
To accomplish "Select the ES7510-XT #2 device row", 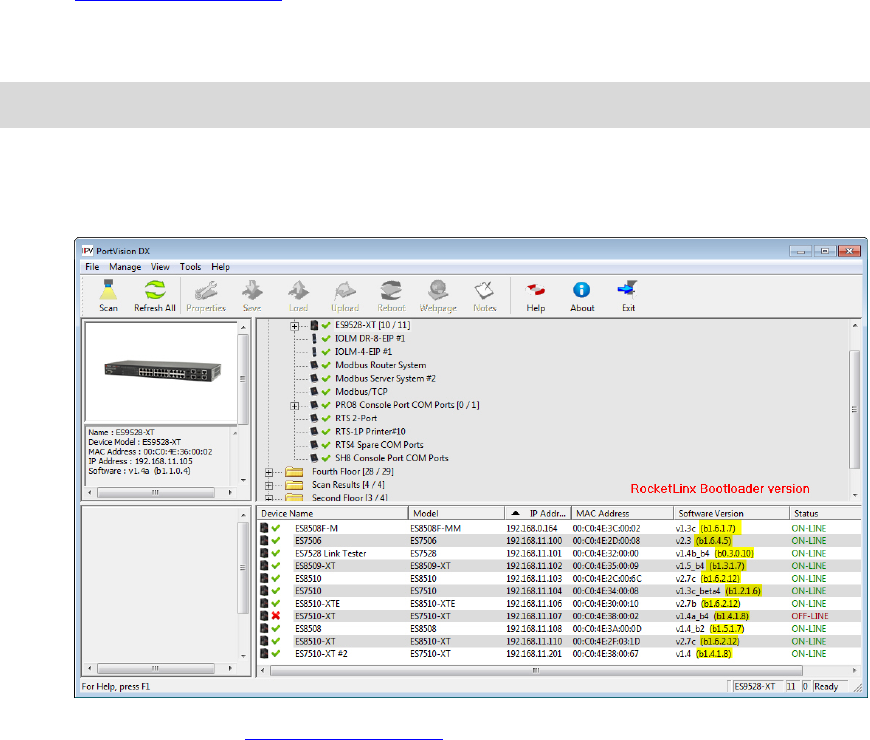I will (x=559, y=654).
